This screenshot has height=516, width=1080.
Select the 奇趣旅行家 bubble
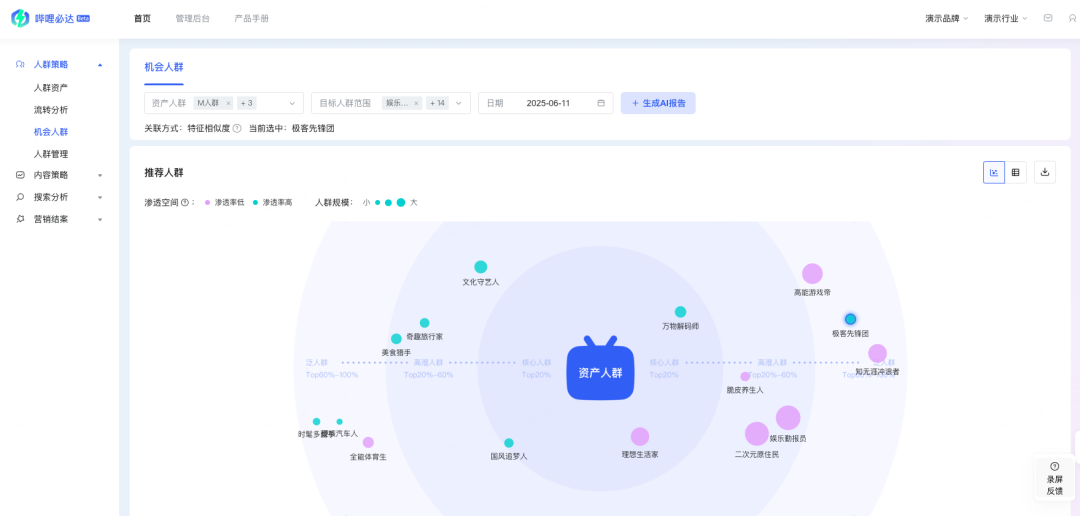pyautogui.click(x=424, y=323)
